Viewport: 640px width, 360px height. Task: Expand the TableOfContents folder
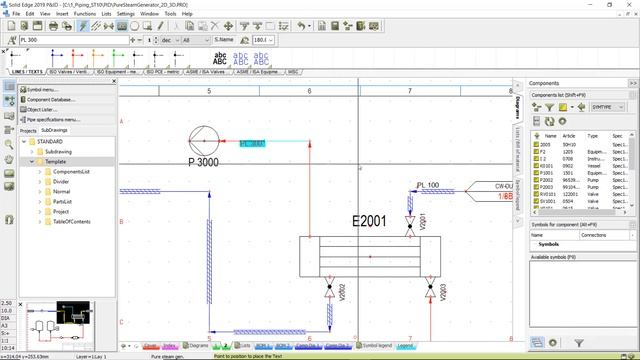click(40, 222)
